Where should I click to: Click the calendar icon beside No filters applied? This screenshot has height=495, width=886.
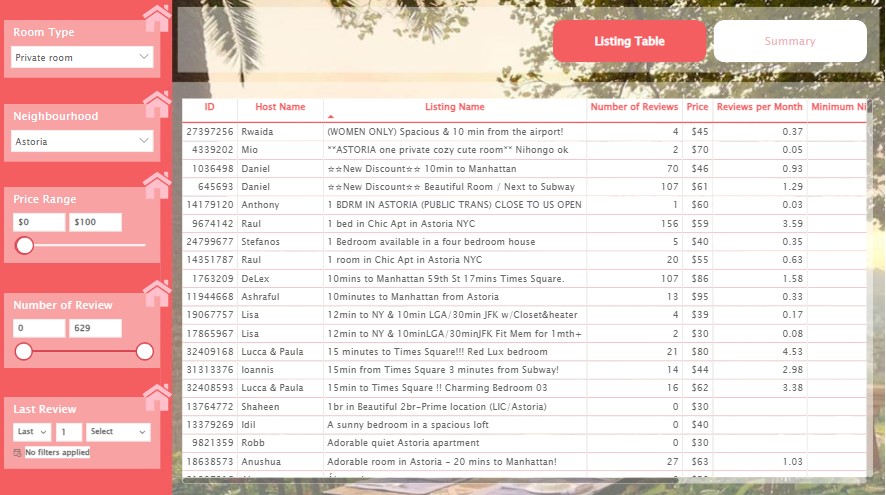[17, 453]
